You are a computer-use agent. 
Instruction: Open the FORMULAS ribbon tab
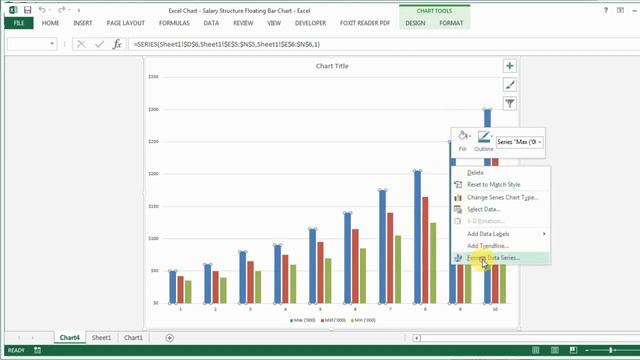(174, 23)
